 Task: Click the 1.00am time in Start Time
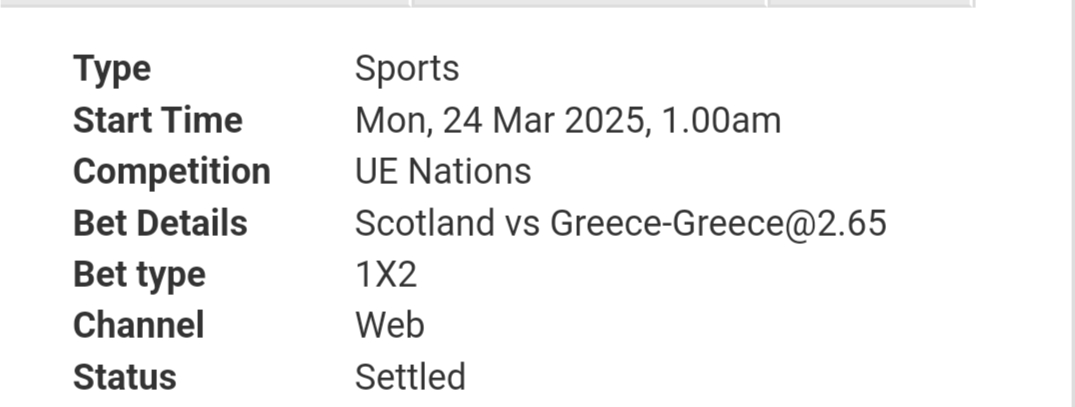pyautogui.click(x=721, y=121)
